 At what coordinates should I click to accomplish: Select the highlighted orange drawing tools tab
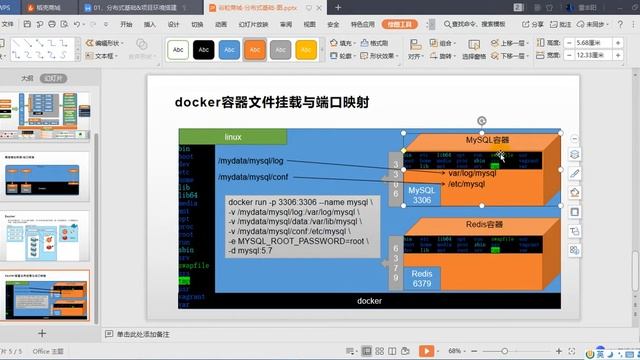click(400, 24)
